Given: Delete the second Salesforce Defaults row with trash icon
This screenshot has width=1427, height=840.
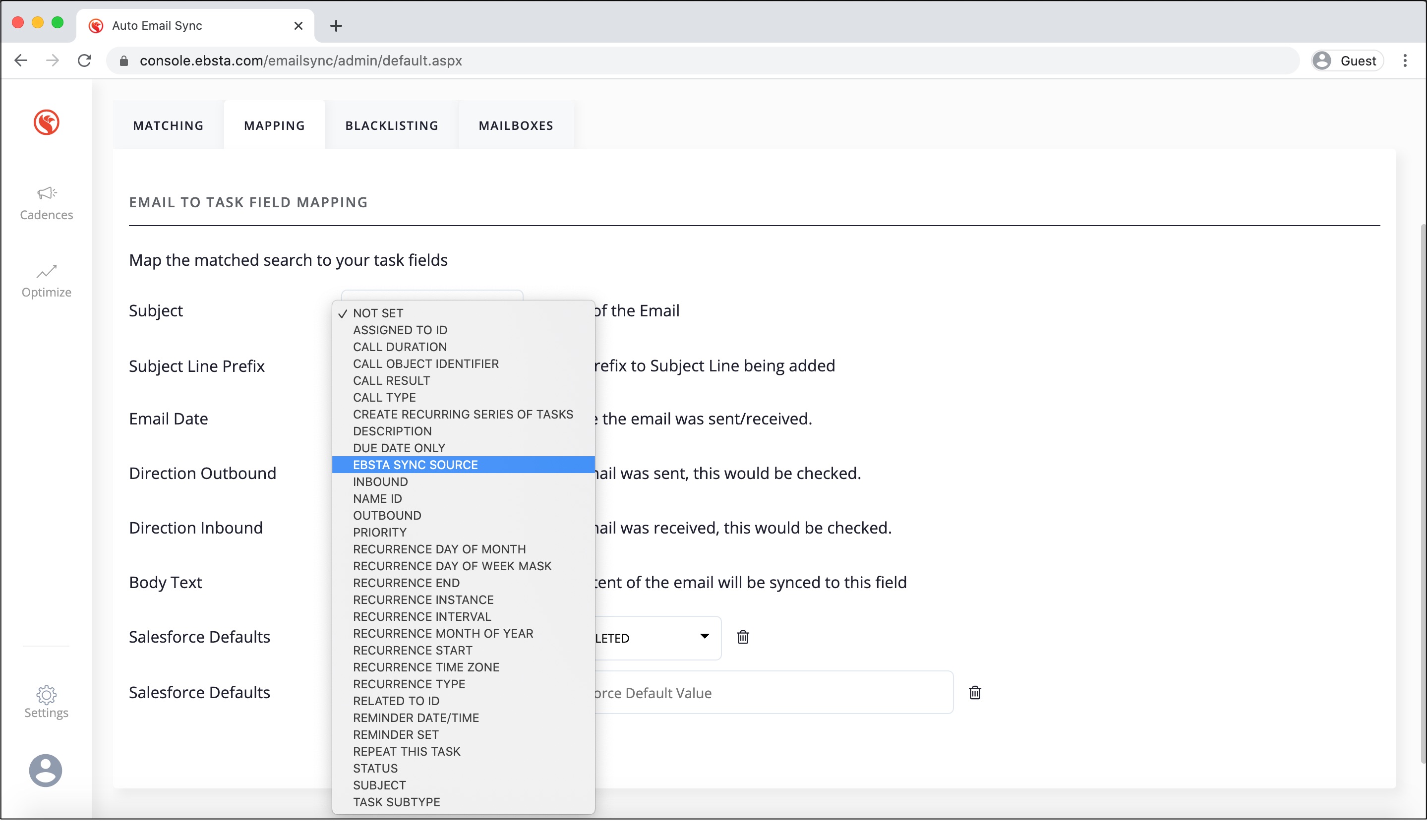Looking at the screenshot, I should coord(974,693).
